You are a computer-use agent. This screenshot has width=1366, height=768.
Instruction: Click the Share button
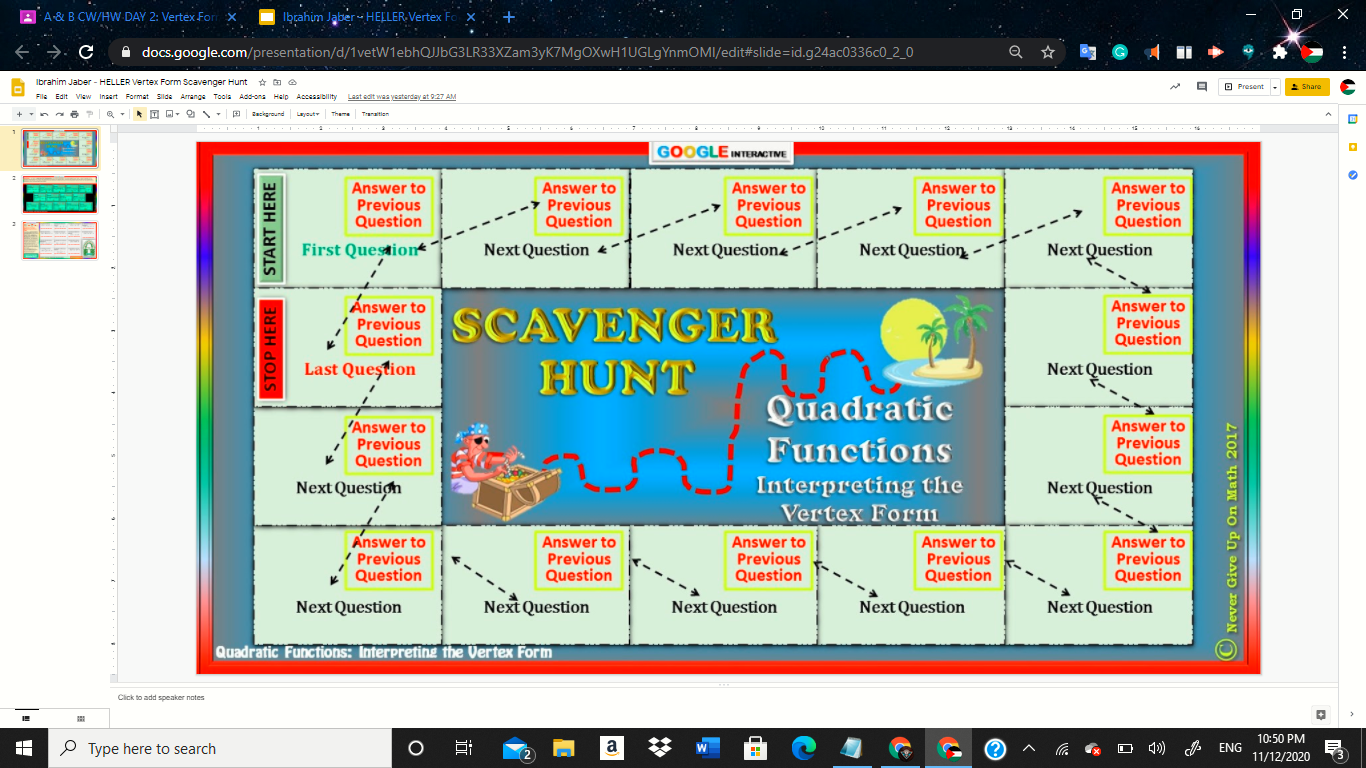point(1307,86)
